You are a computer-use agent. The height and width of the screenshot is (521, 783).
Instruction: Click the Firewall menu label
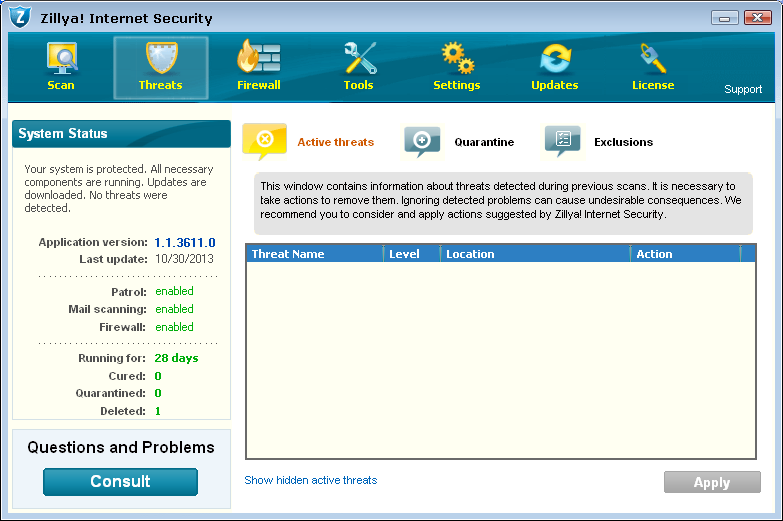[x=259, y=85]
